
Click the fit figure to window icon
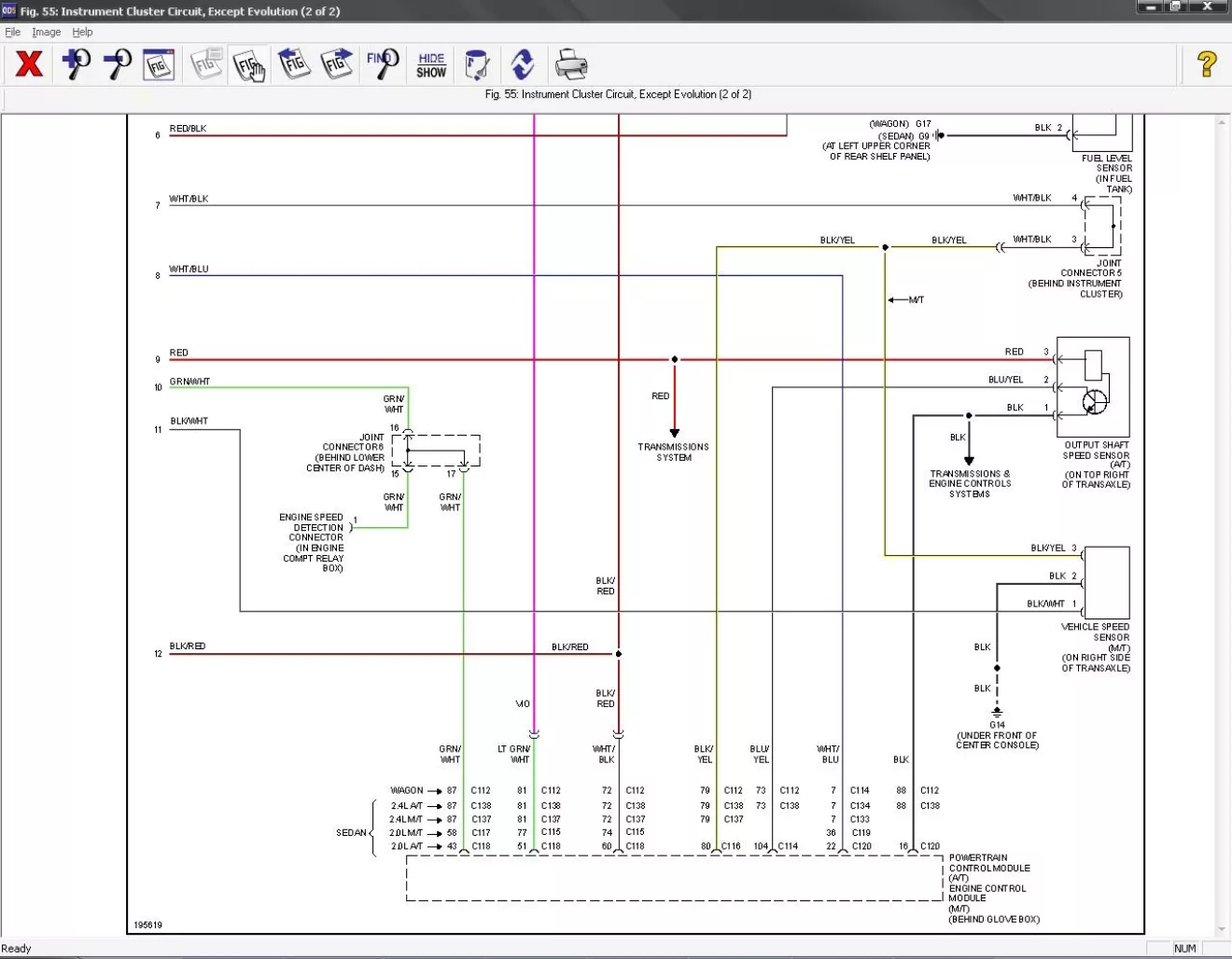[159, 64]
